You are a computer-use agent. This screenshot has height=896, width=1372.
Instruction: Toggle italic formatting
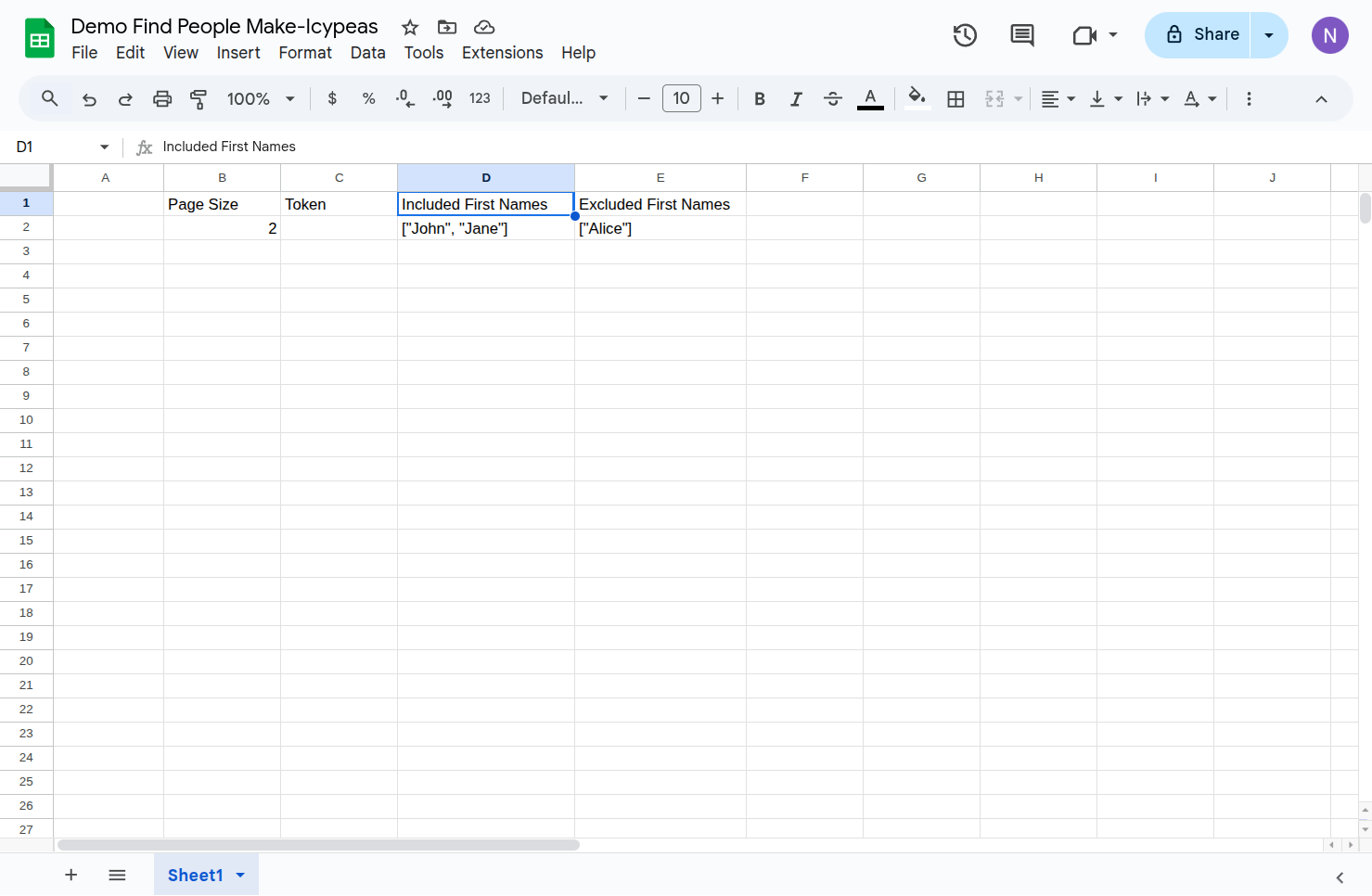pos(796,98)
